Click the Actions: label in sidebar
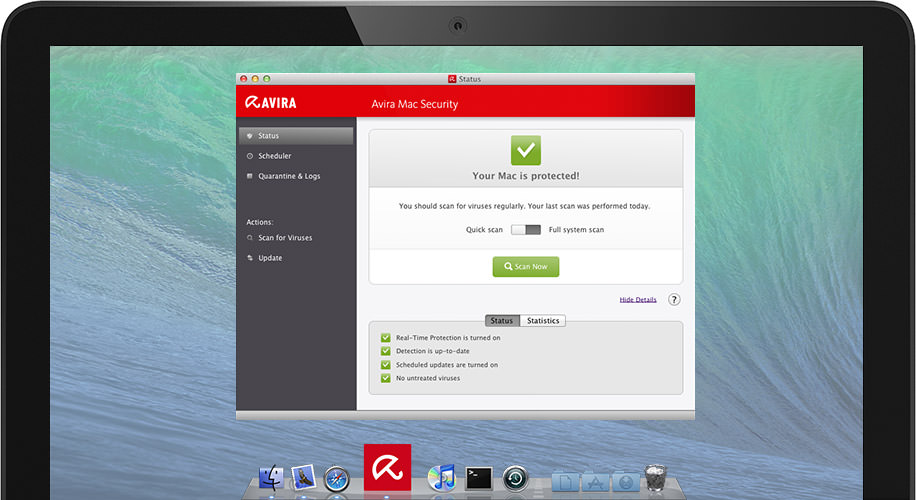 click(x=260, y=222)
